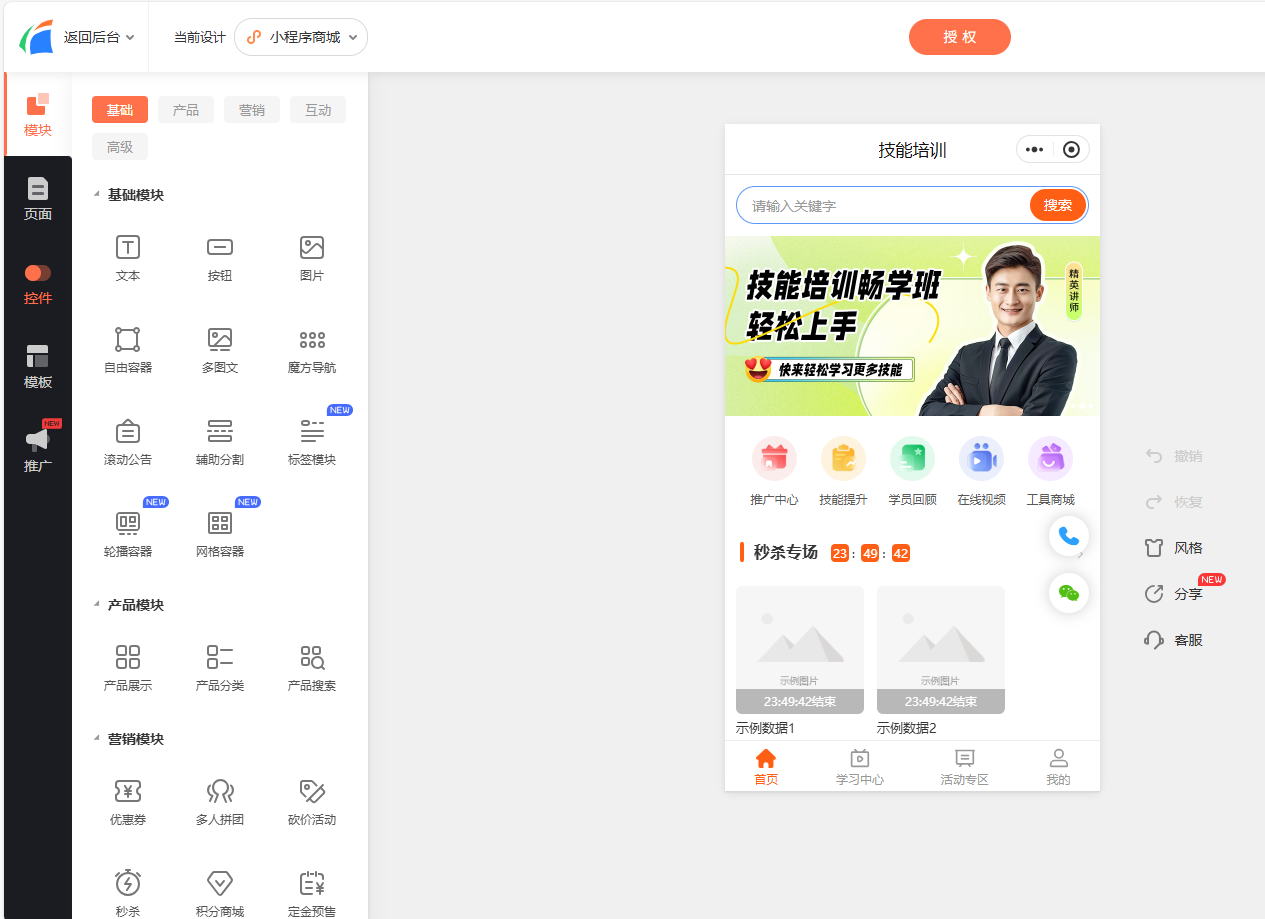The width and height of the screenshot is (1265, 919).
Task: Select the 学习中心 bottom navigation tab
Action: point(859,766)
